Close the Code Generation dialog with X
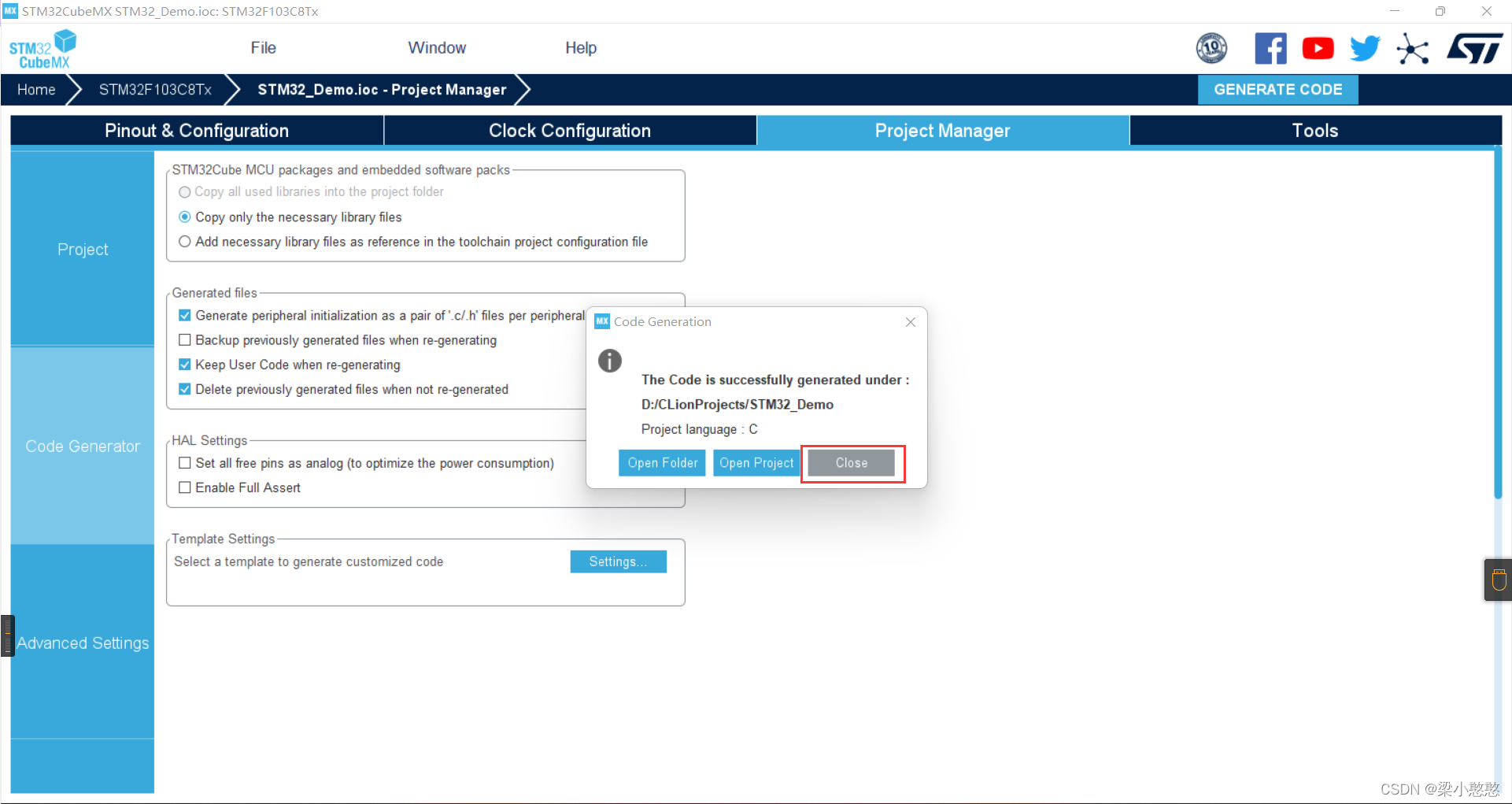 pos(911,322)
